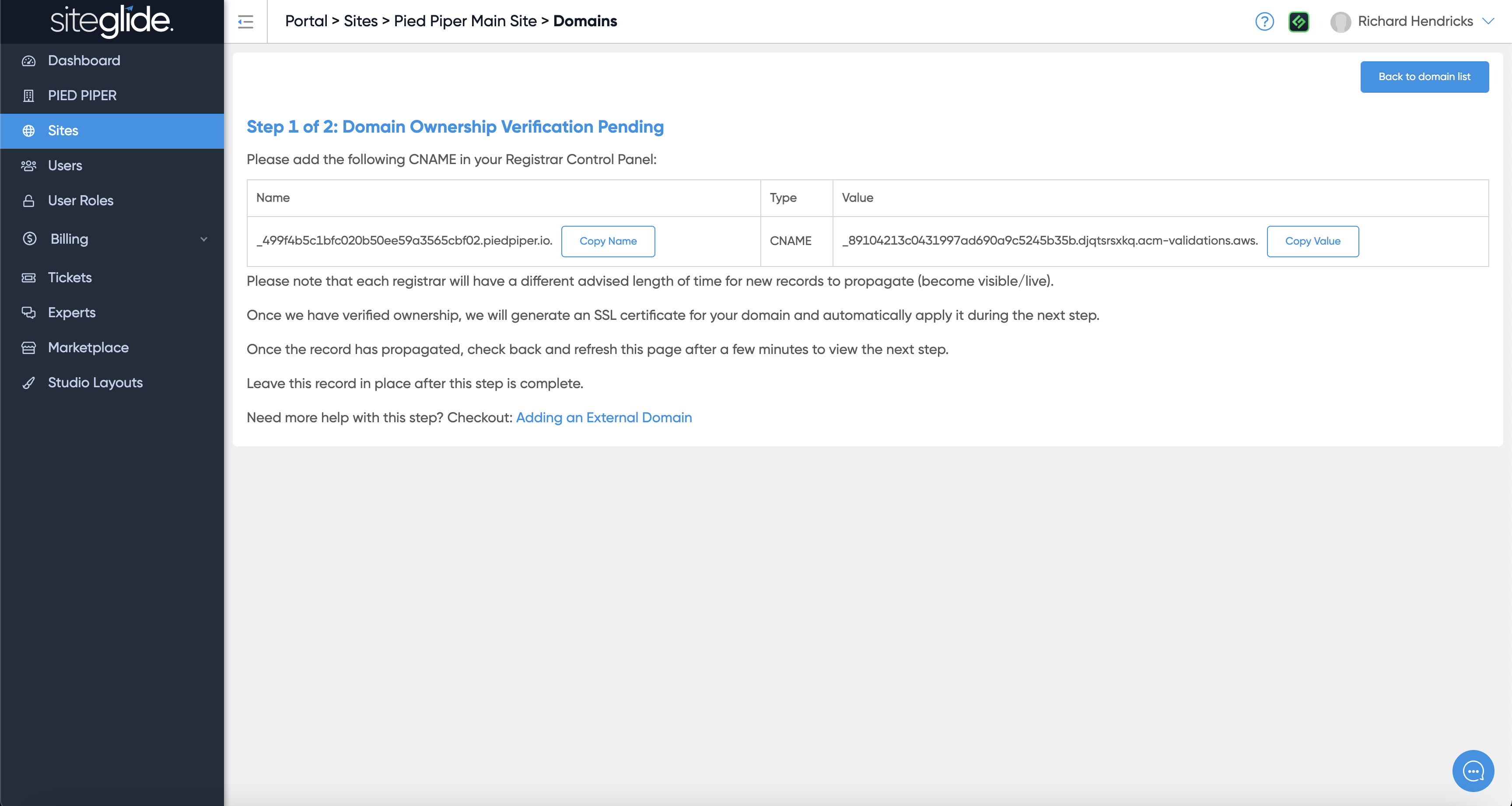
Task: Go to Marketplace in sidebar
Action: click(x=88, y=347)
